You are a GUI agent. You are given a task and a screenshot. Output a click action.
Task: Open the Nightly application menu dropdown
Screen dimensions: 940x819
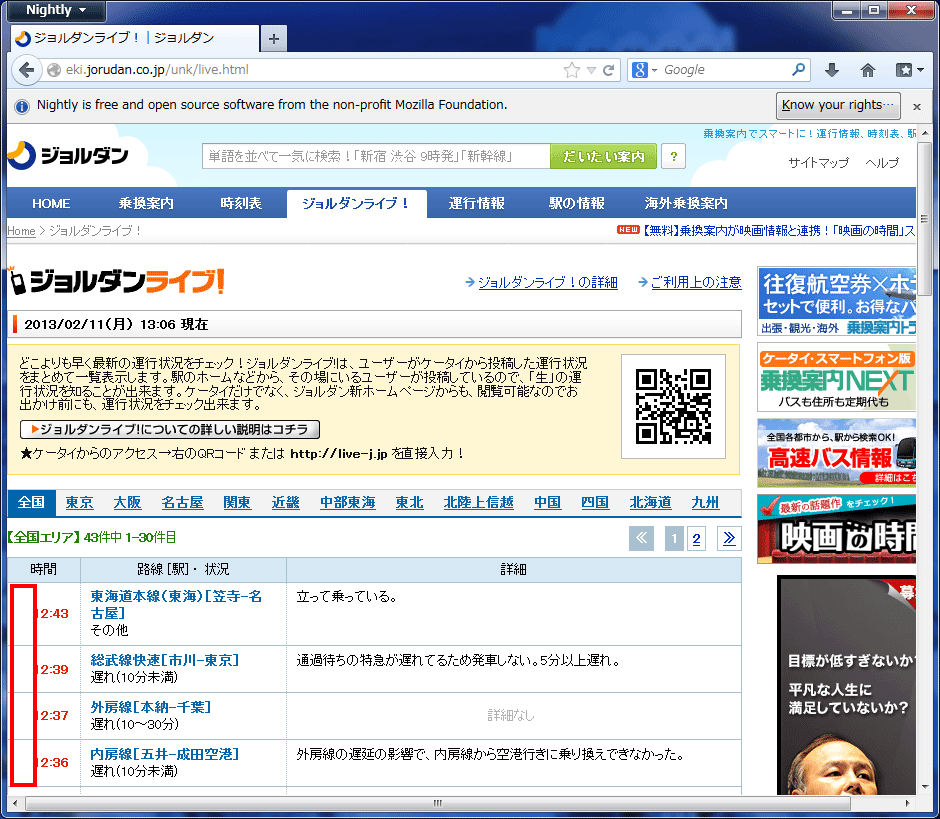pos(57,10)
